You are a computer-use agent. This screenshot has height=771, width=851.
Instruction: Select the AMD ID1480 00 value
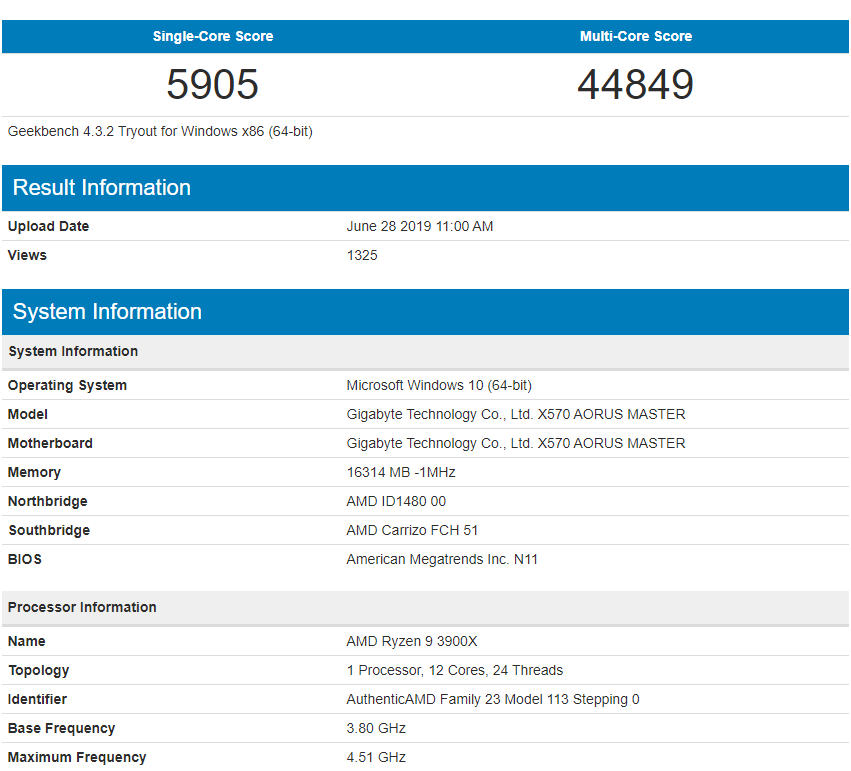pyautogui.click(x=396, y=501)
